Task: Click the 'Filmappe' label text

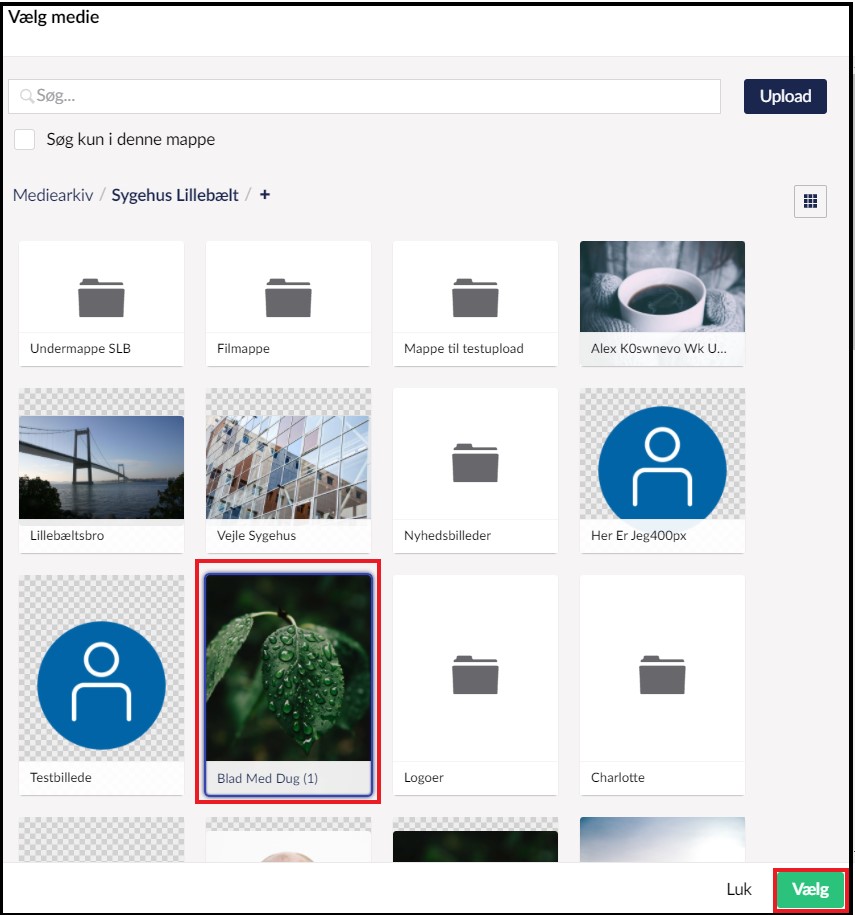Action: coord(243,348)
